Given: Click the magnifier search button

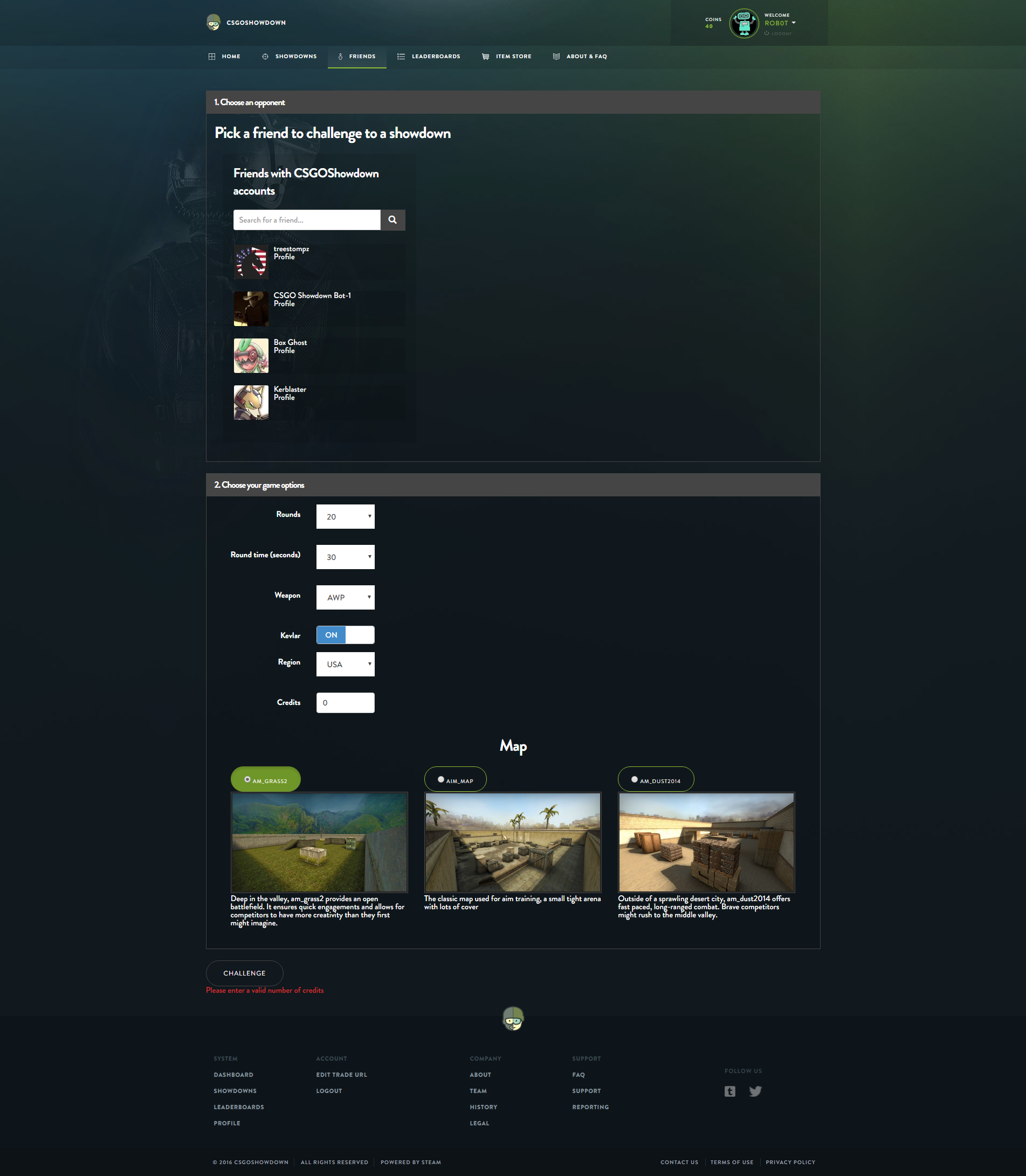Looking at the screenshot, I should point(393,220).
